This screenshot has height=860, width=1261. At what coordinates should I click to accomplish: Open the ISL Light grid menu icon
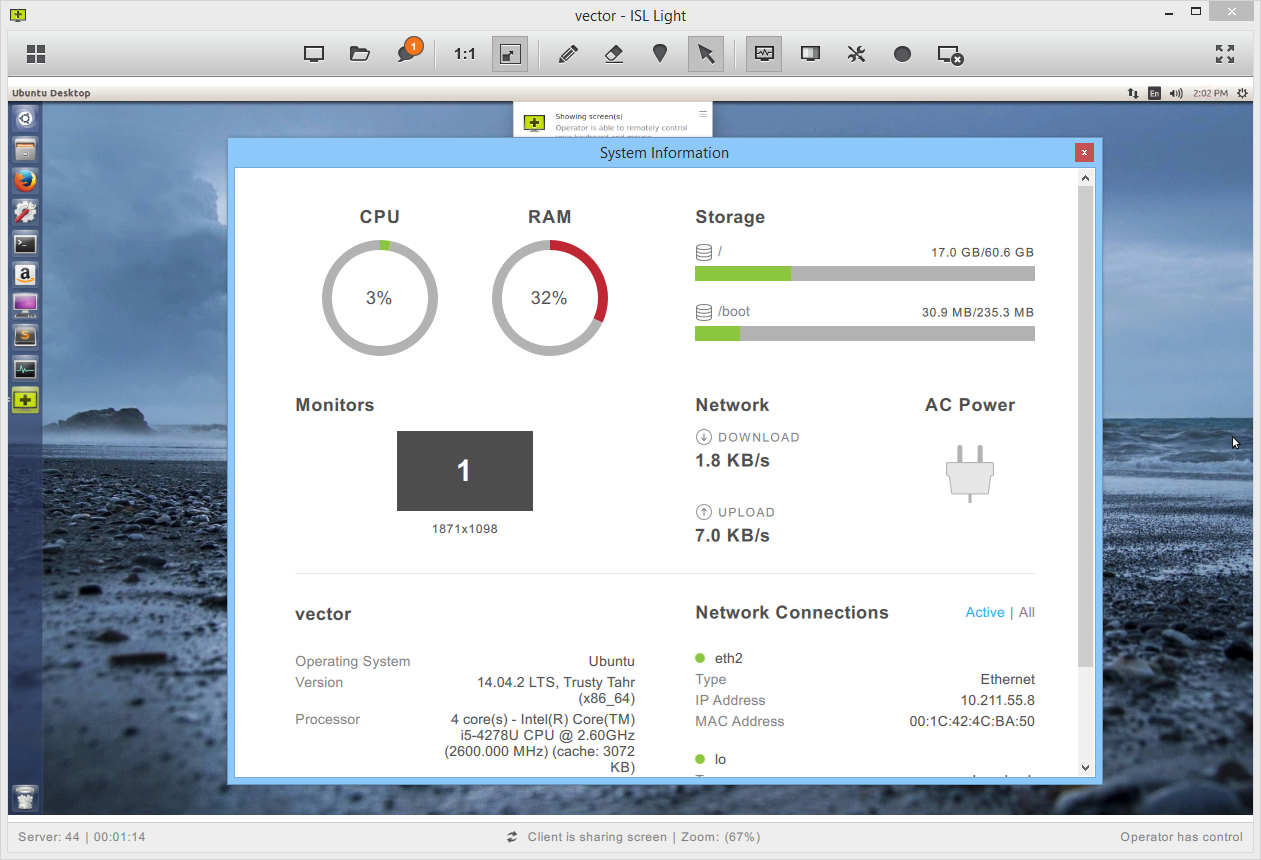[x=36, y=54]
